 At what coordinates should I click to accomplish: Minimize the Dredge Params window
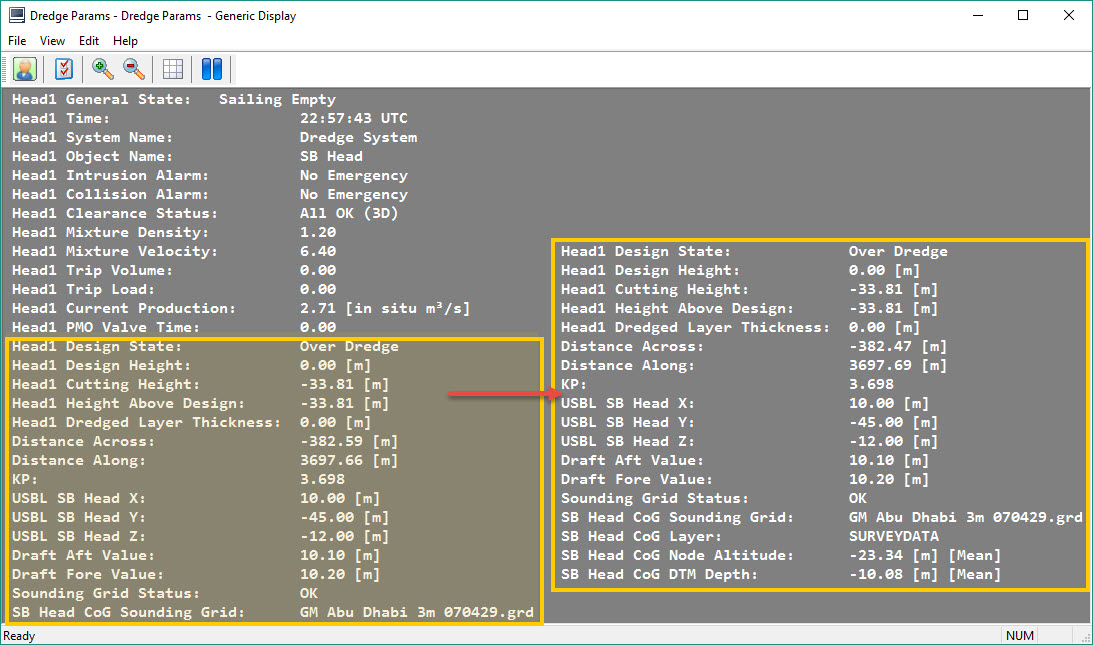point(977,16)
